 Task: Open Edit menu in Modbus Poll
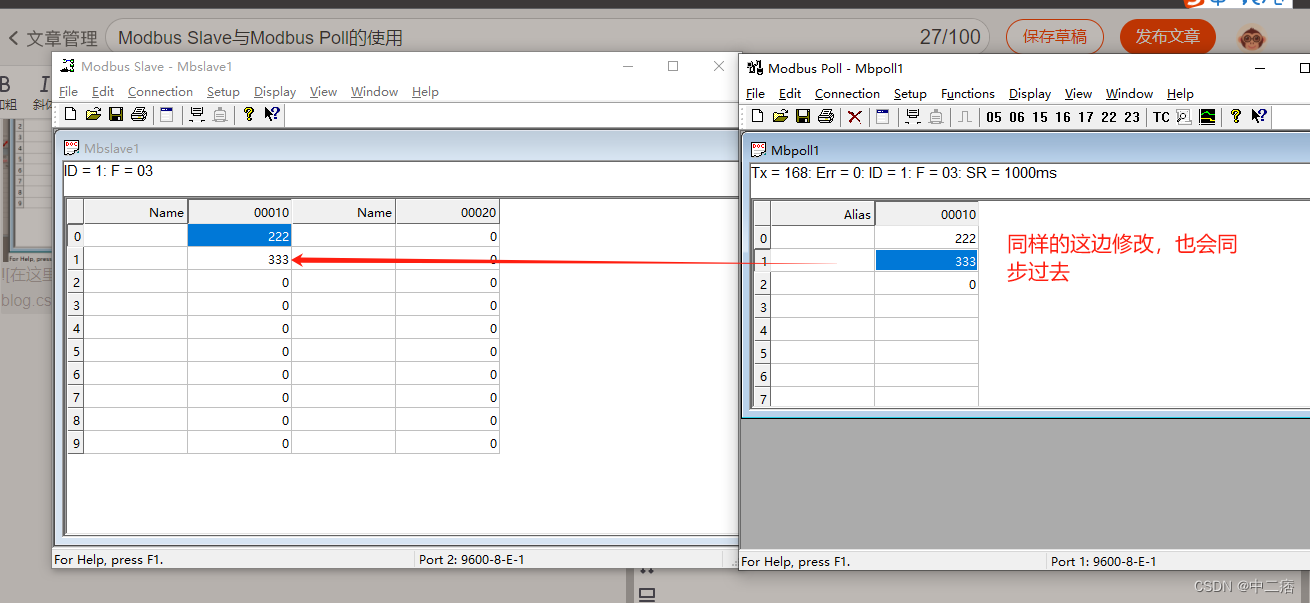[790, 93]
